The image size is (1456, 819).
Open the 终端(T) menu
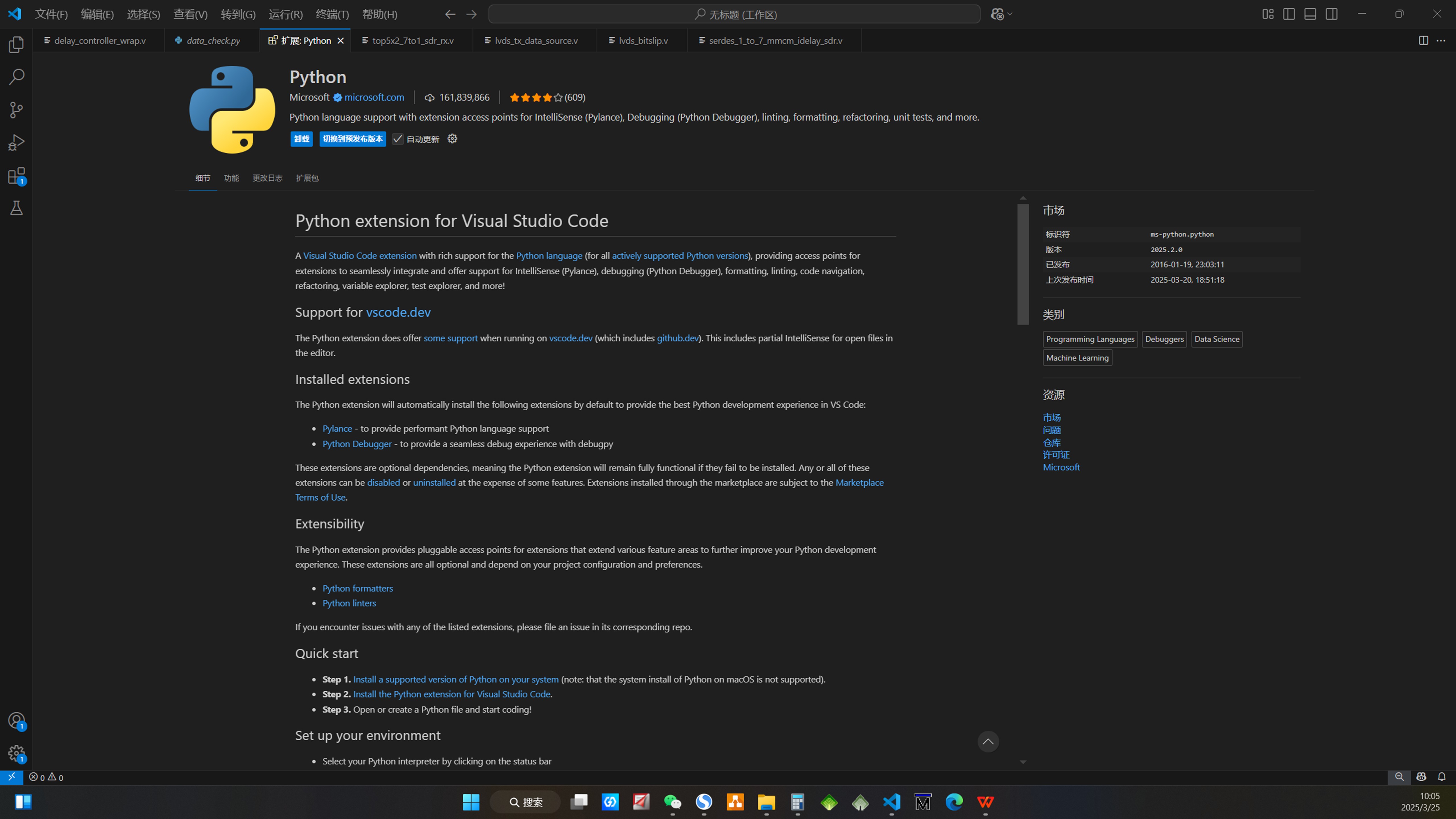point(332,14)
